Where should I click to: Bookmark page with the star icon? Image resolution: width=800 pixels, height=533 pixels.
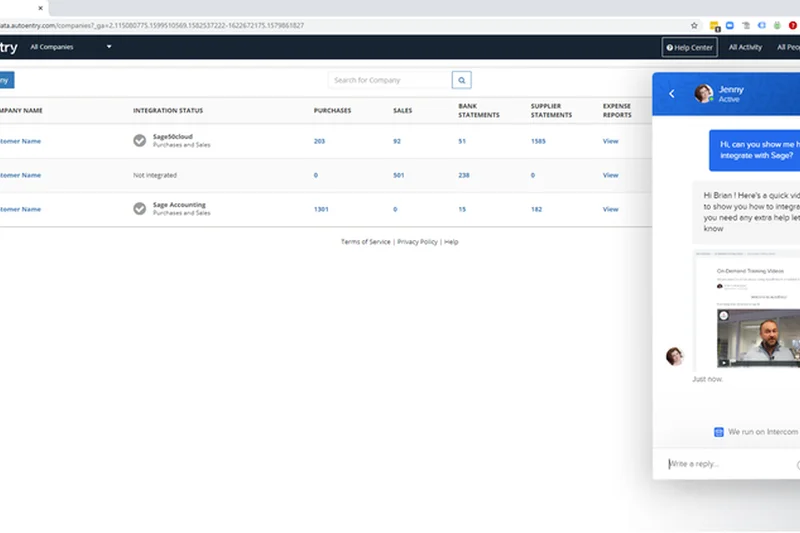(694, 25)
